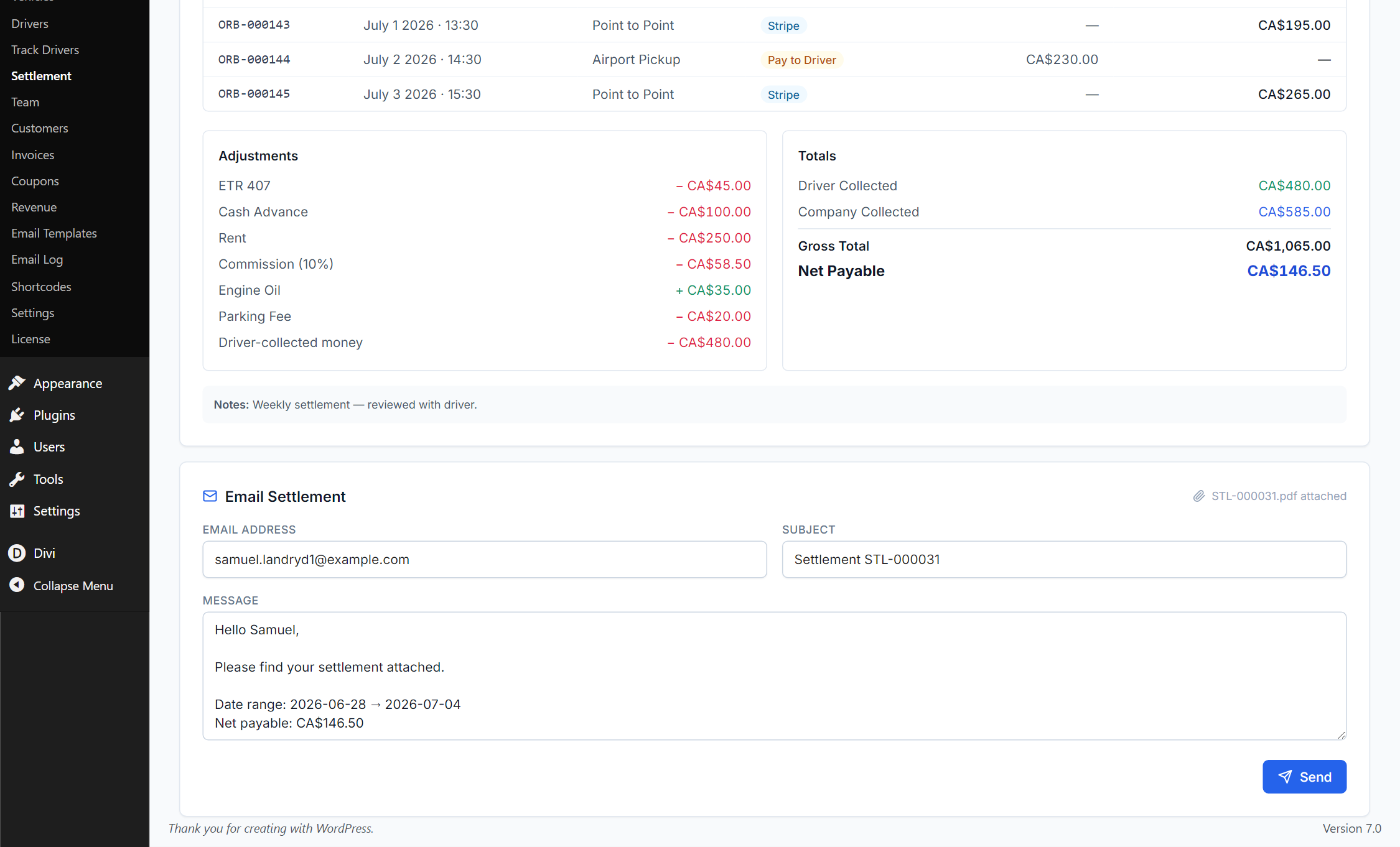The height and width of the screenshot is (847, 1400).
Task: Click the Parking Fee adjustment
Action: click(485, 317)
